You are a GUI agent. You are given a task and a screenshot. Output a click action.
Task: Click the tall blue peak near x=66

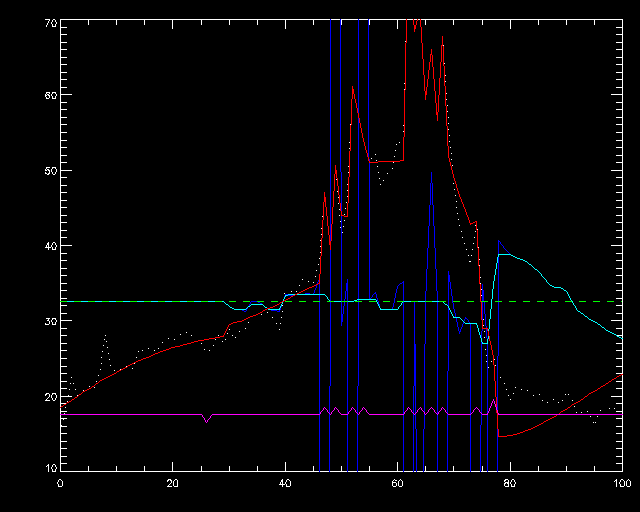pyautogui.click(x=431, y=173)
